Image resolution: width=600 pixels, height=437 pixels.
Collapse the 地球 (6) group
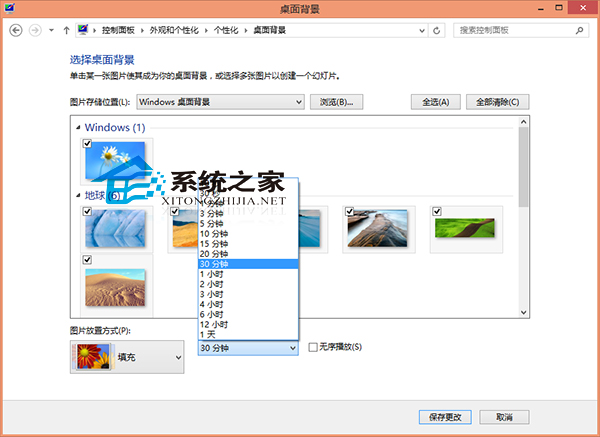[x=78, y=196]
